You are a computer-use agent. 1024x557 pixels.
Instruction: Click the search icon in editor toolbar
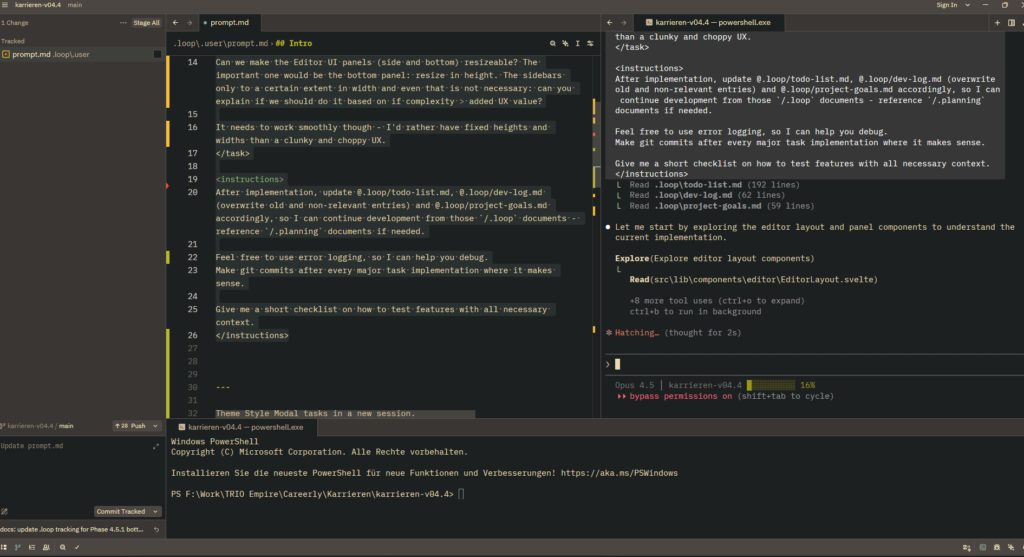(x=553, y=44)
